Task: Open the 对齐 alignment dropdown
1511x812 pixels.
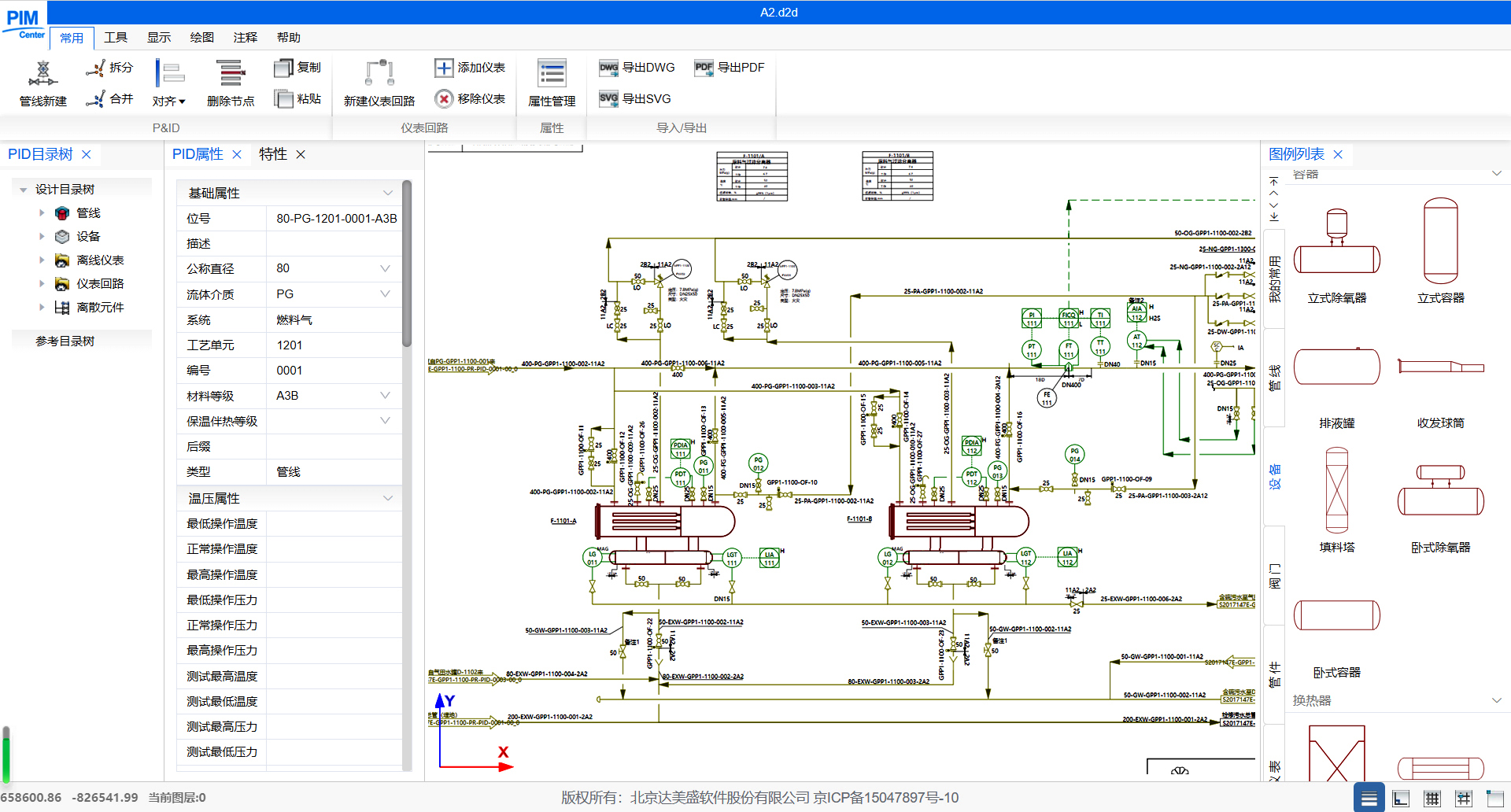Action: pos(169,83)
